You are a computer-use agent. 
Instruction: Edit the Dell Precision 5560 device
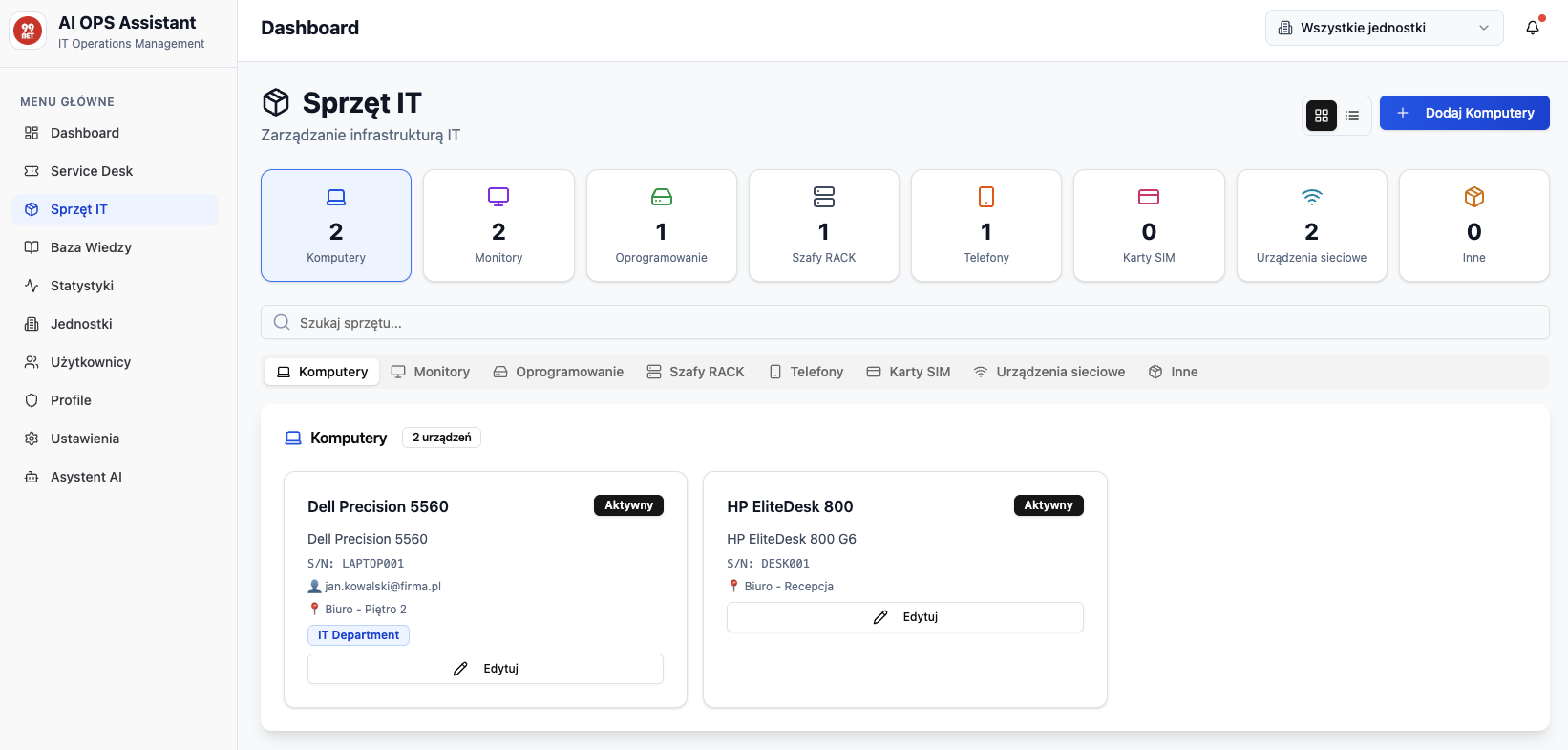tap(485, 669)
